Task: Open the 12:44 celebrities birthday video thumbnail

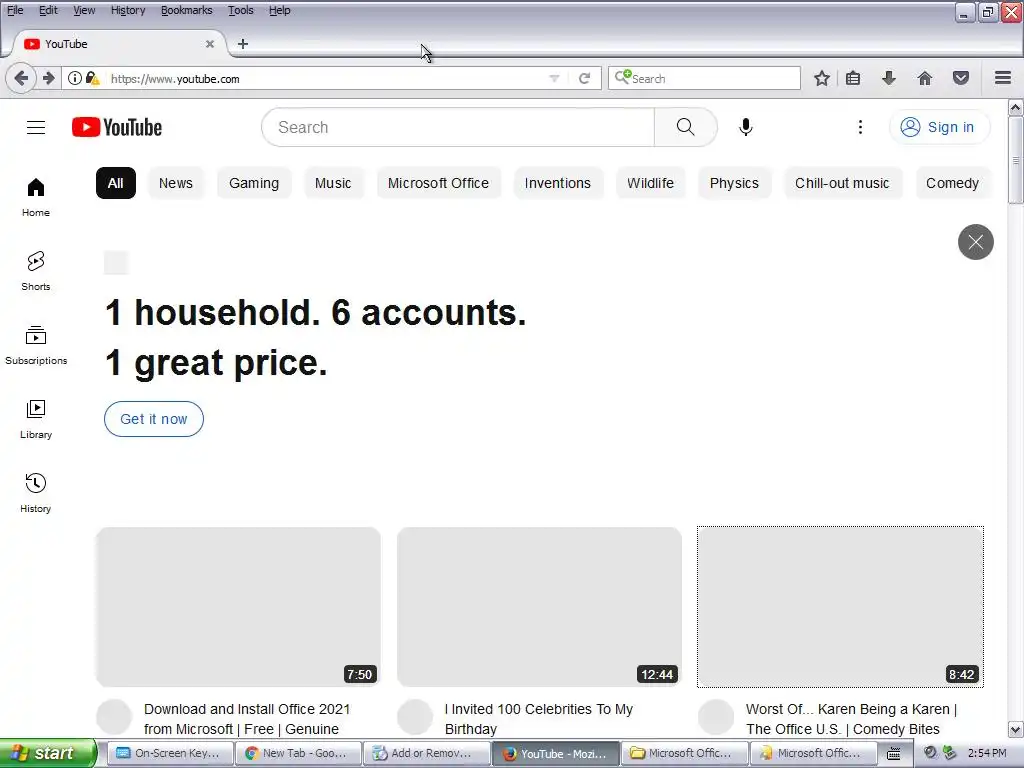Action: pyautogui.click(x=539, y=607)
